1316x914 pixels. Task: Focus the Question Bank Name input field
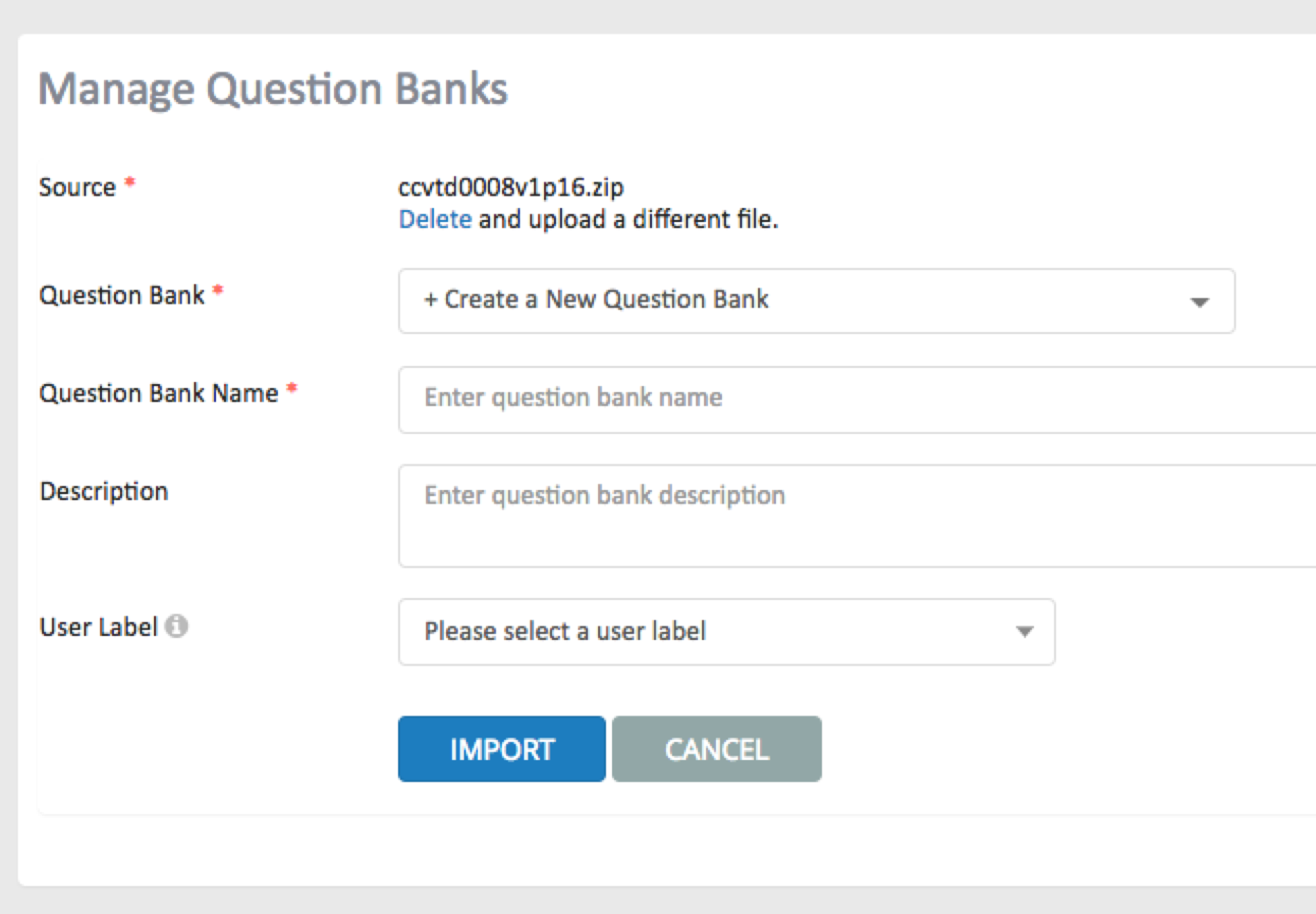pyautogui.click(x=857, y=400)
